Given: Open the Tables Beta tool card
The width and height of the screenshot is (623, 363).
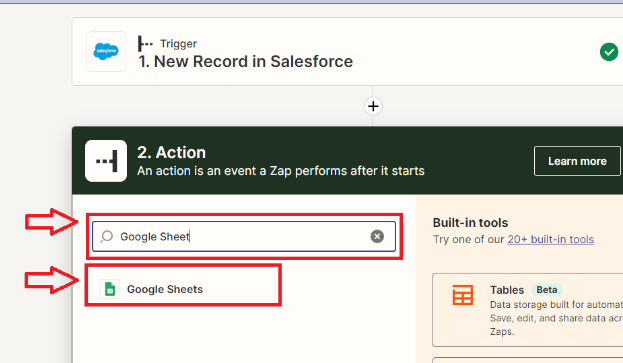Looking at the screenshot, I should coord(528,310).
